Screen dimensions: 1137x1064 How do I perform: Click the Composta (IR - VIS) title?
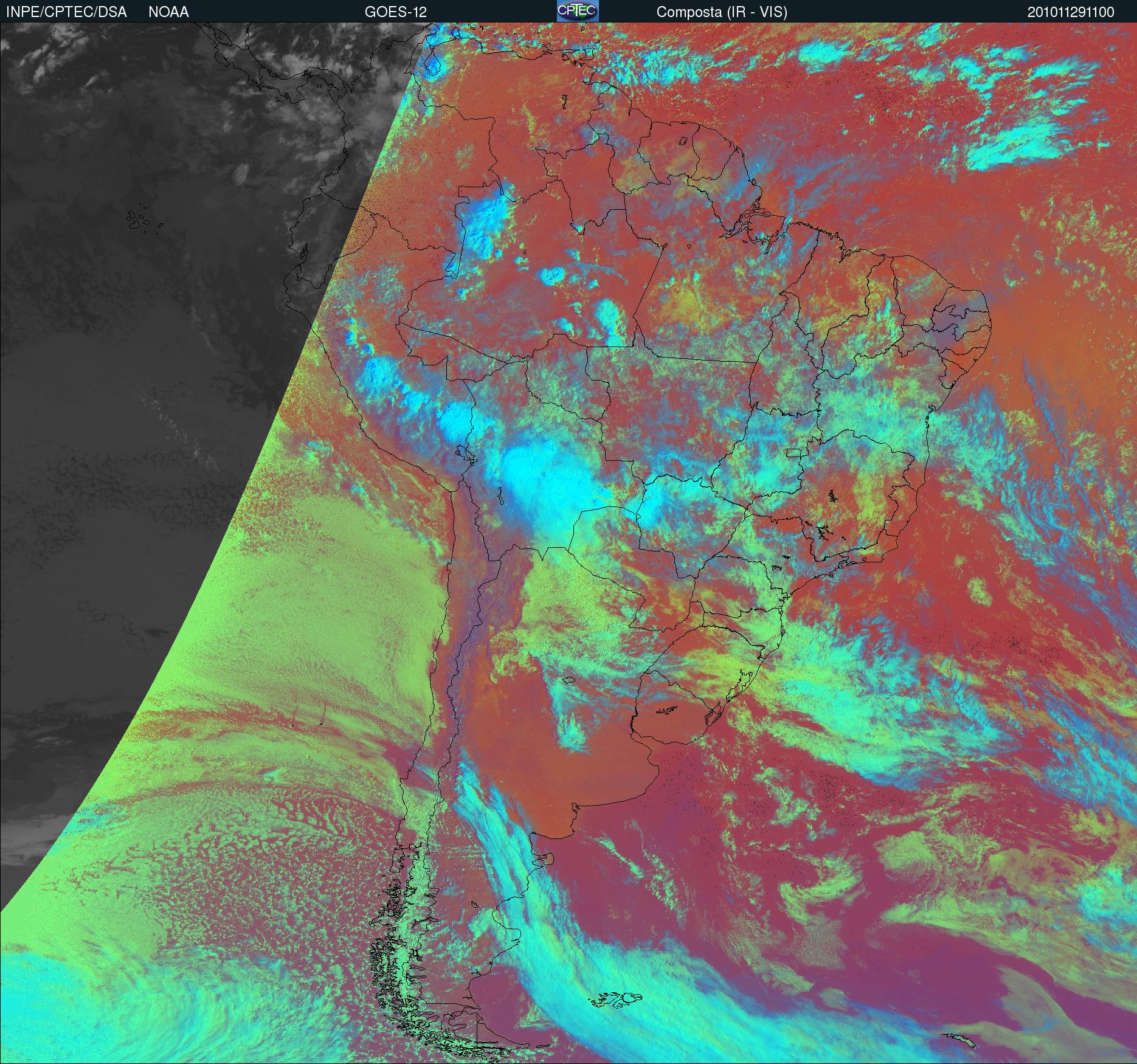coord(722,12)
